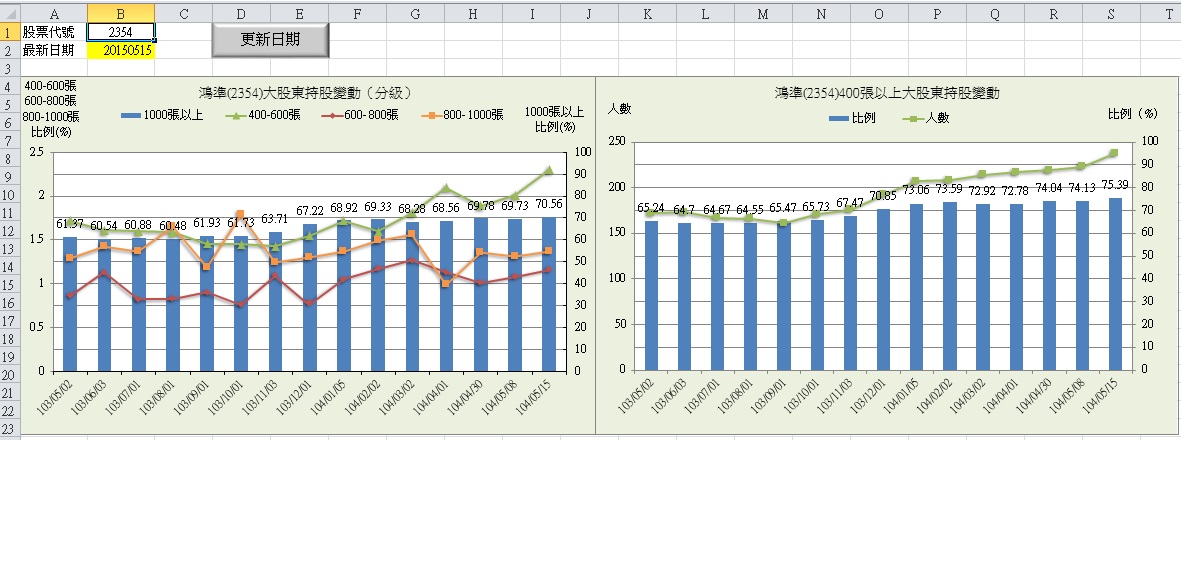Select column B header
The height and width of the screenshot is (561, 1181).
121,14
